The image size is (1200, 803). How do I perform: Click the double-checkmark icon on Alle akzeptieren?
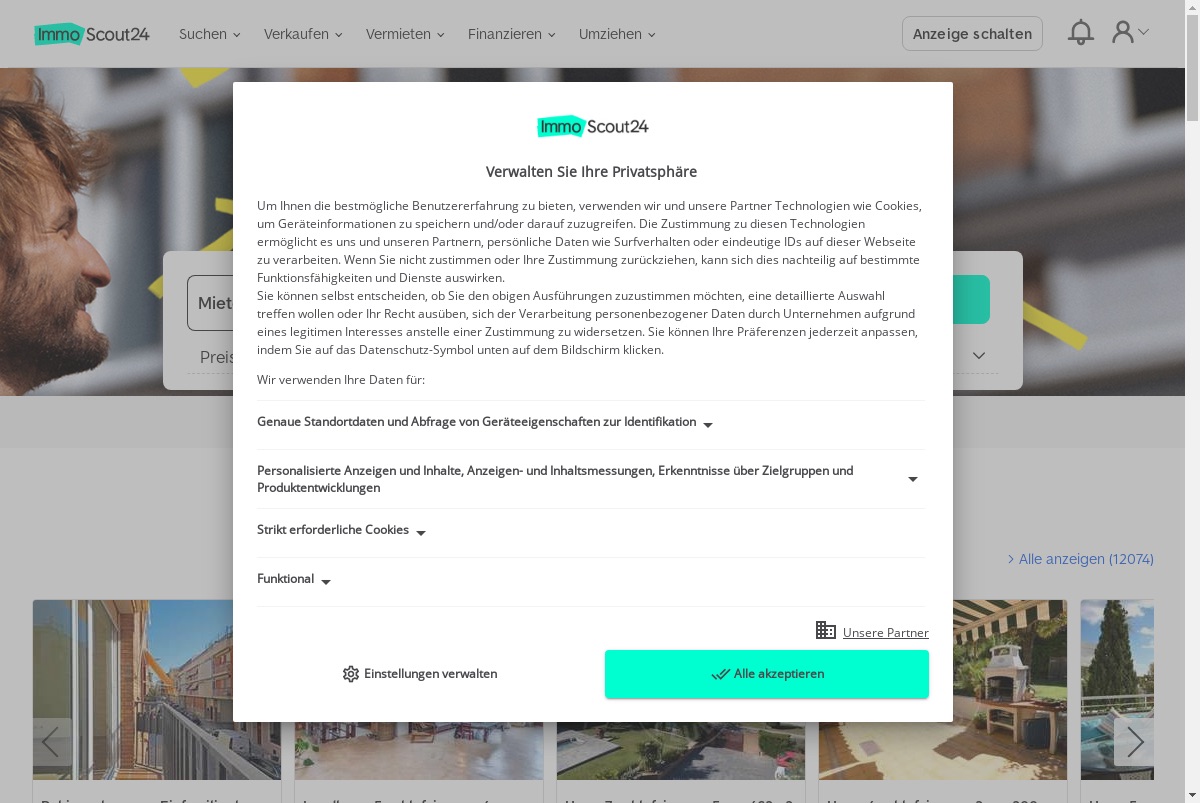720,674
